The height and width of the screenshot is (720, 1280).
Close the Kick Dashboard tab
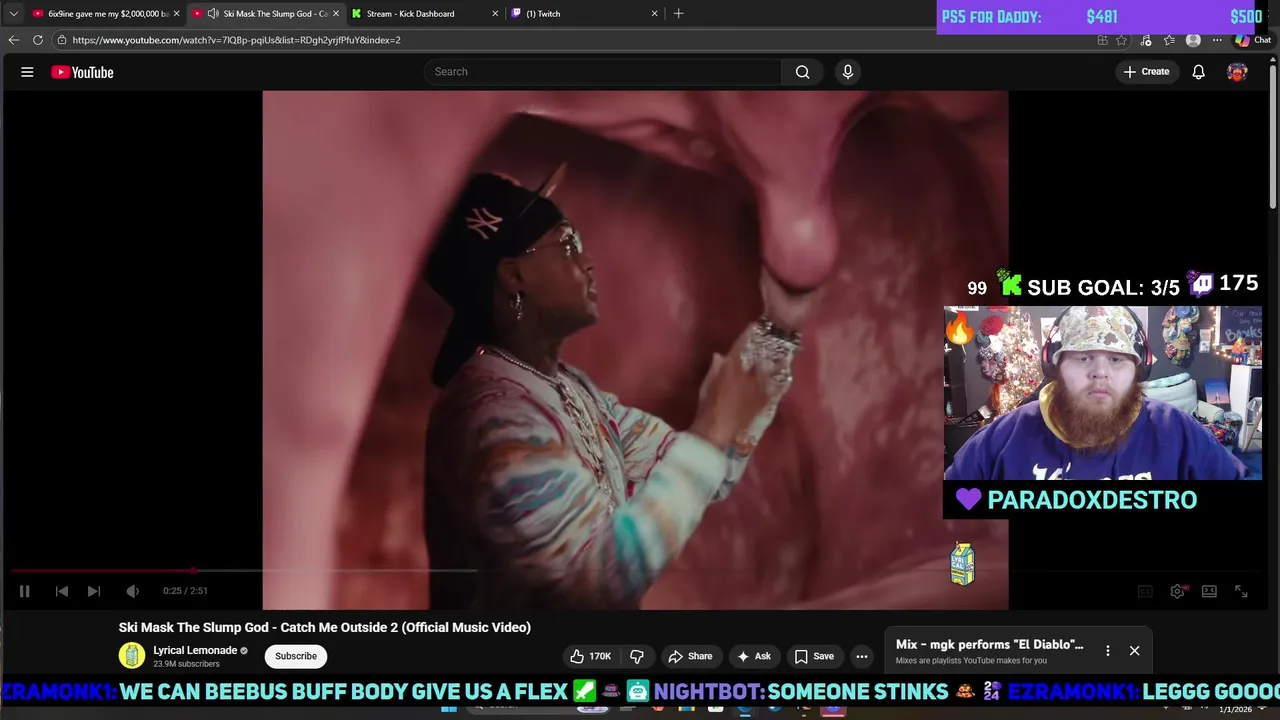point(495,14)
